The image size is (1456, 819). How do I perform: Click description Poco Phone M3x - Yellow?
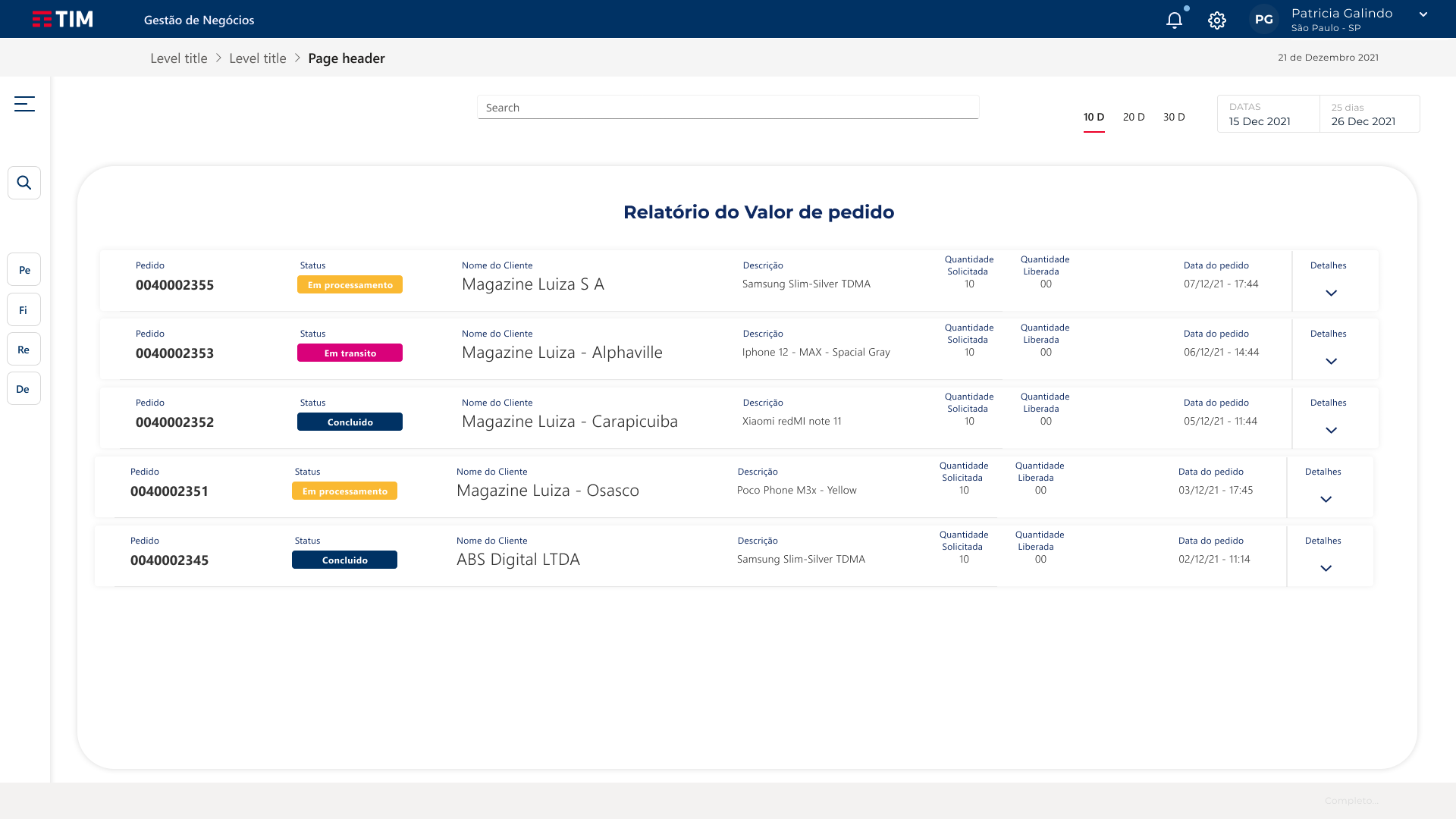(x=796, y=490)
